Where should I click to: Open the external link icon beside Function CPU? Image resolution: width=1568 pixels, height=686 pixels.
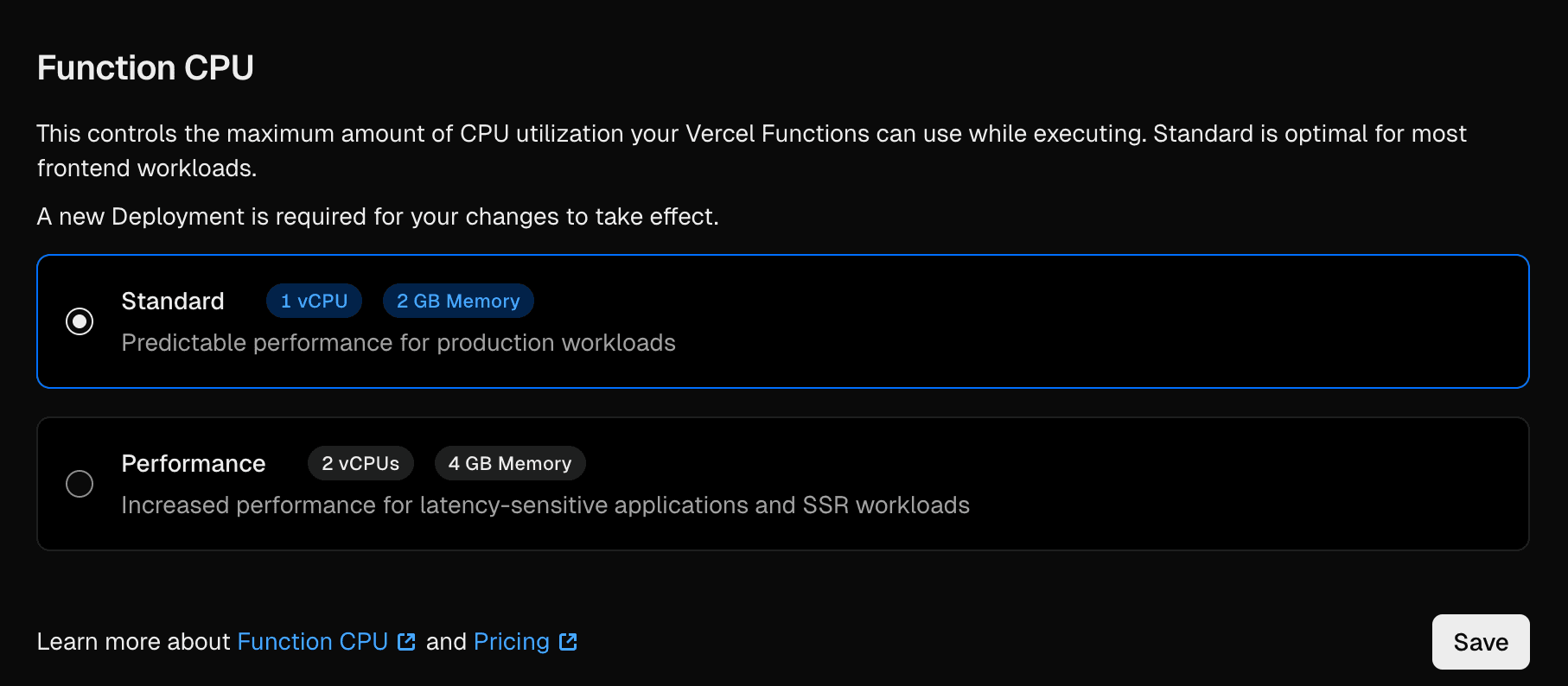click(406, 642)
